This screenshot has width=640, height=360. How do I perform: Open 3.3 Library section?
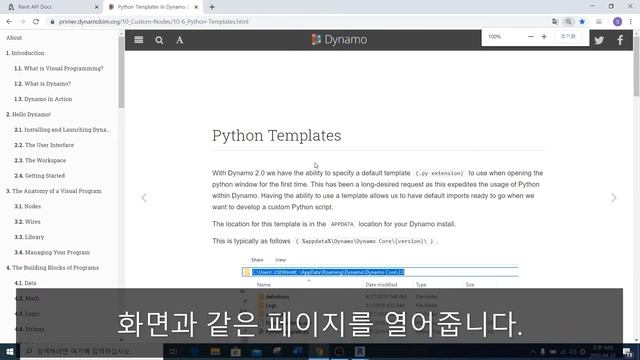pos(29,237)
